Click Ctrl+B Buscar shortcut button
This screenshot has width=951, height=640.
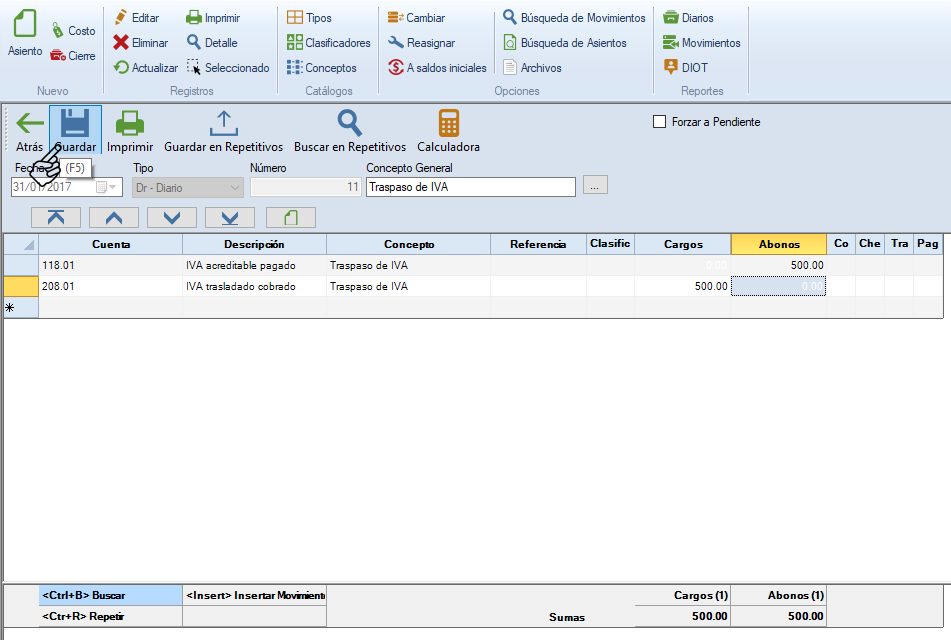coord(110,595)
